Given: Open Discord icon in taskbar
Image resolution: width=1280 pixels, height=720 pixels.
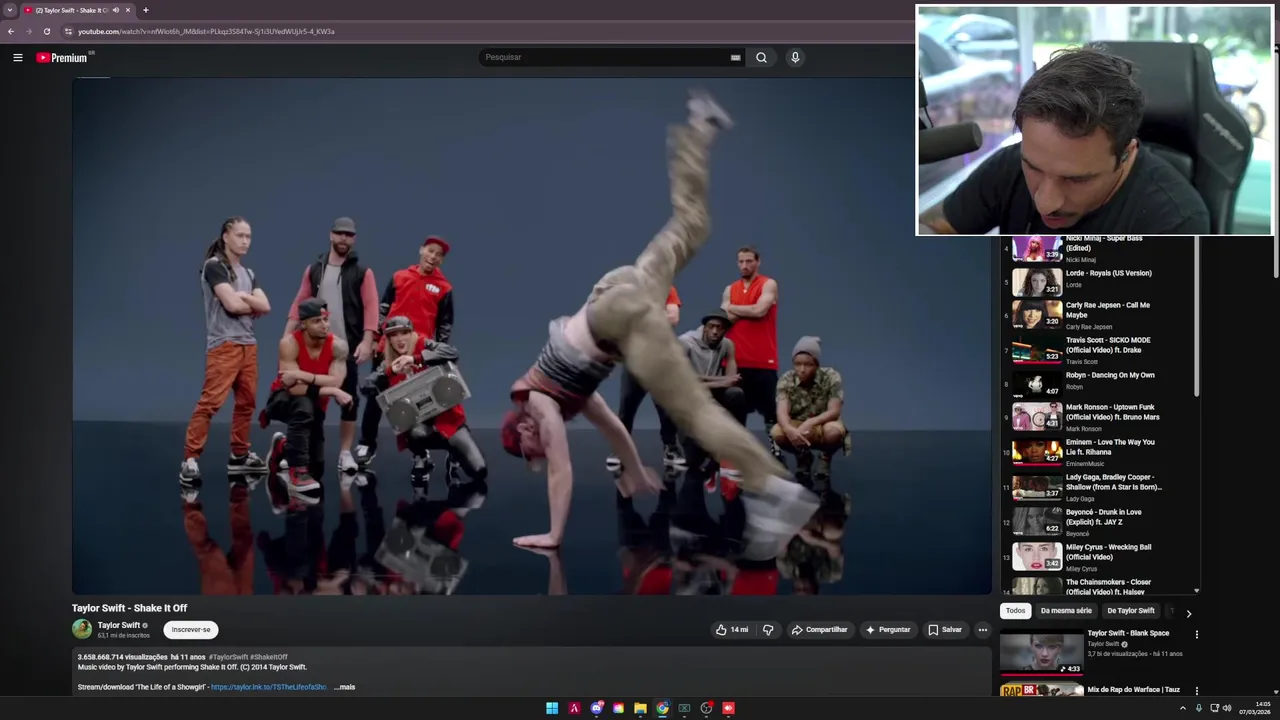Looking at the screenshot, I should tap(596, 708).
